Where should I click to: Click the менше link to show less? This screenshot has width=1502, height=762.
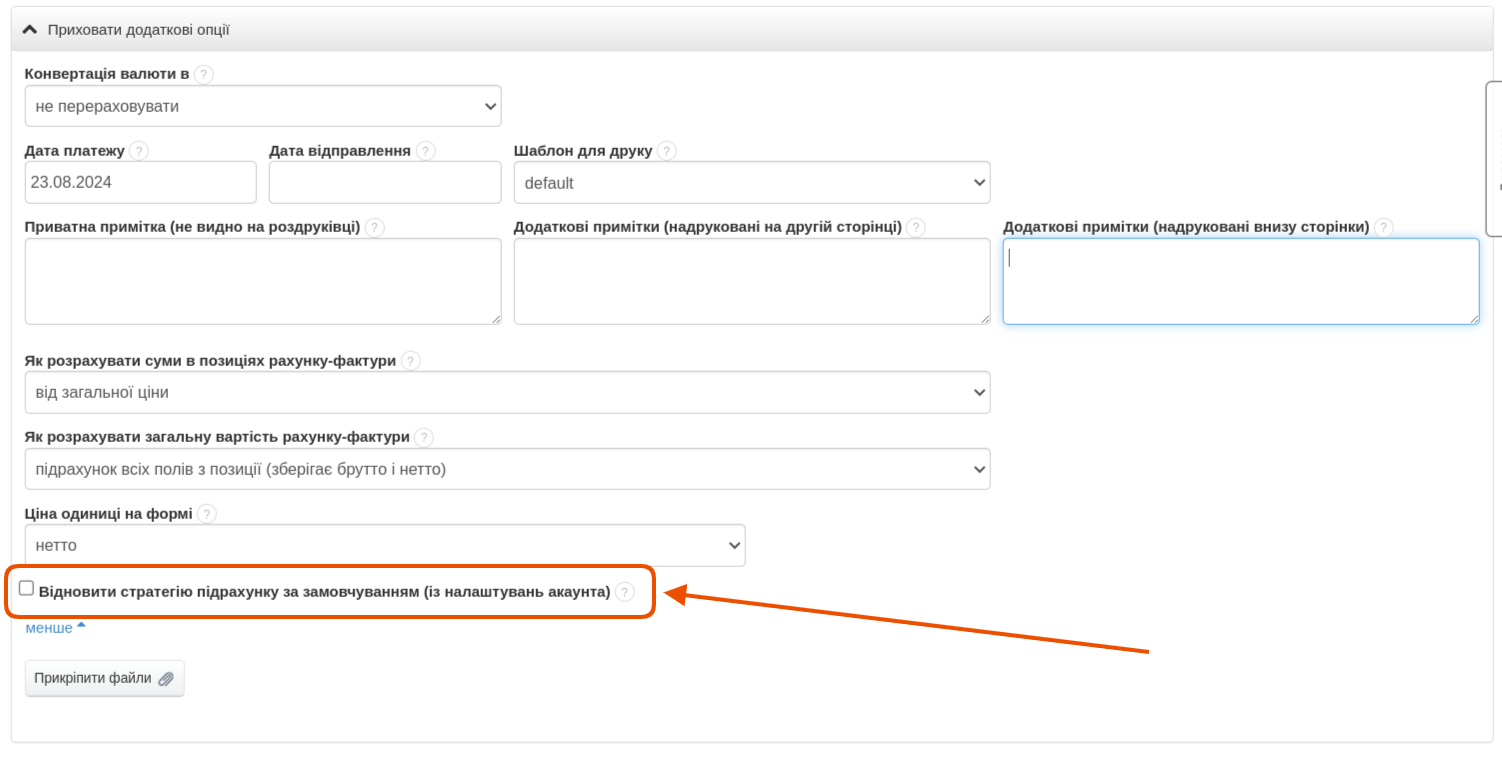(x=49, y=628)
